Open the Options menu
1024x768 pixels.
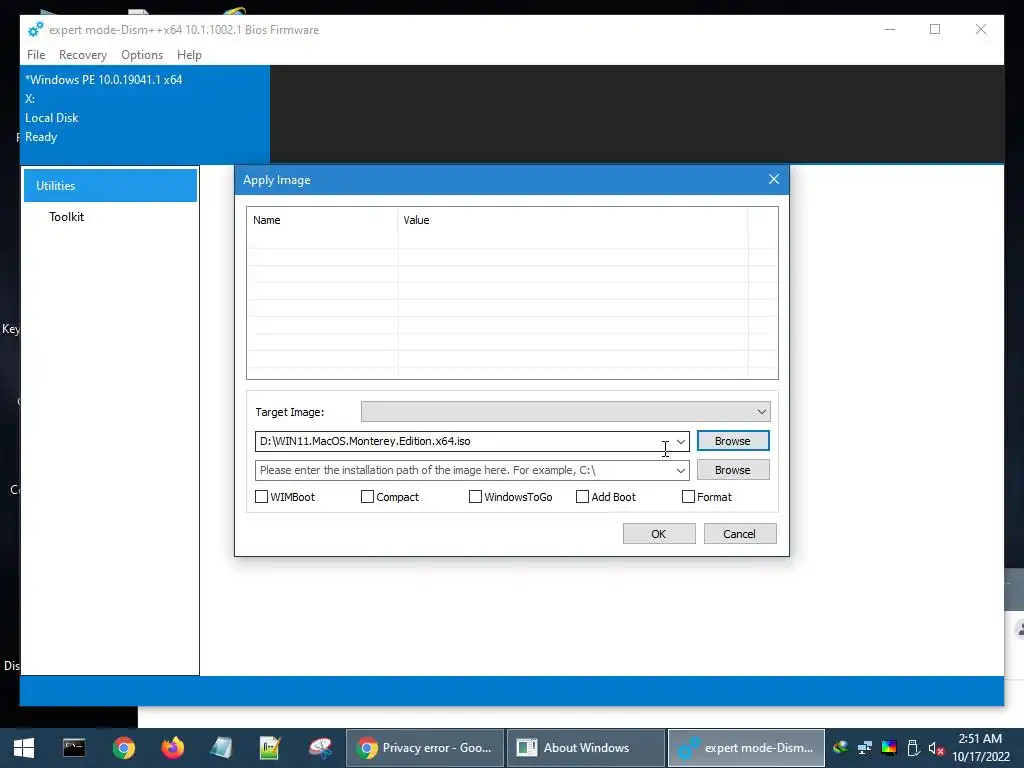coord(142,55)
